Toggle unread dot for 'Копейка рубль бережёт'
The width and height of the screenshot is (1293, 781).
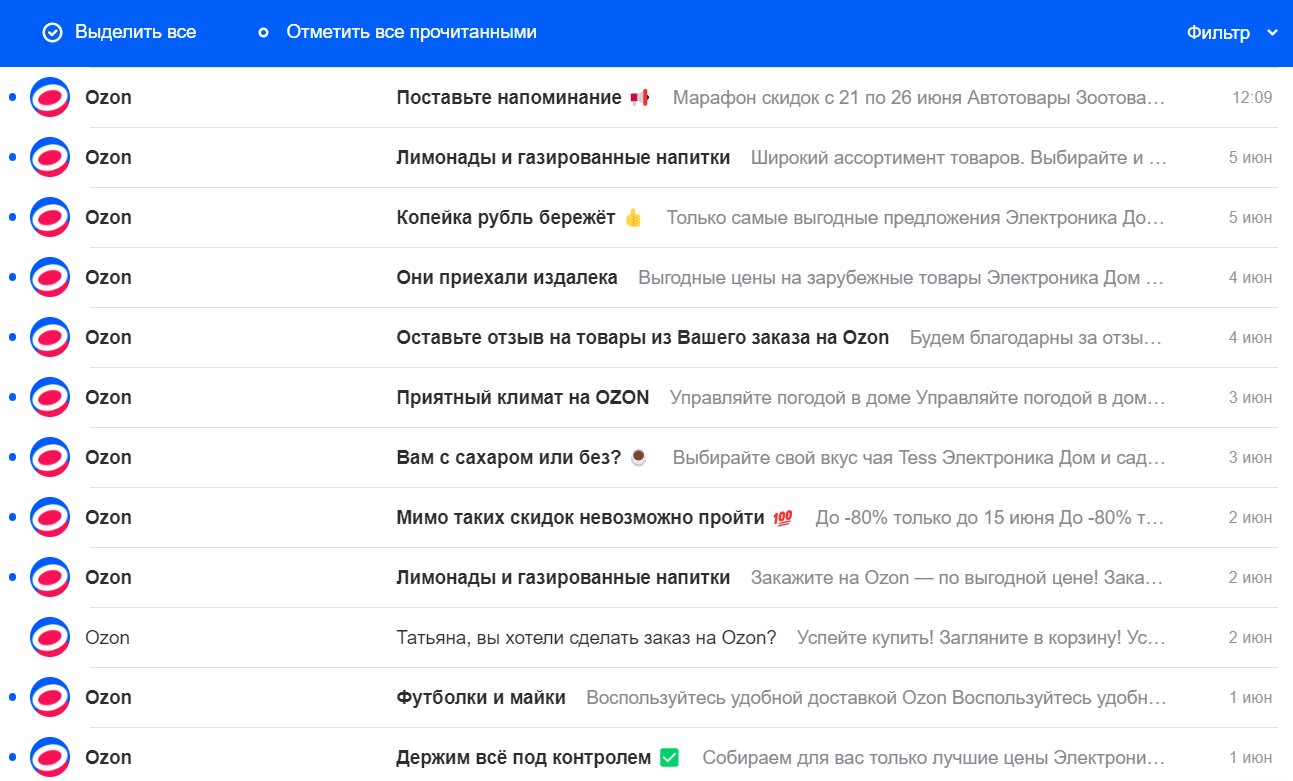pyautogui.click(x=12, y=217)
